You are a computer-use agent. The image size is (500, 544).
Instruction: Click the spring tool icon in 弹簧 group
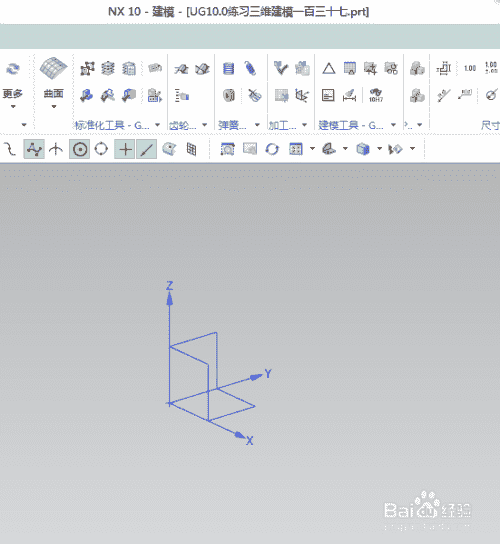tap(250, 68)
